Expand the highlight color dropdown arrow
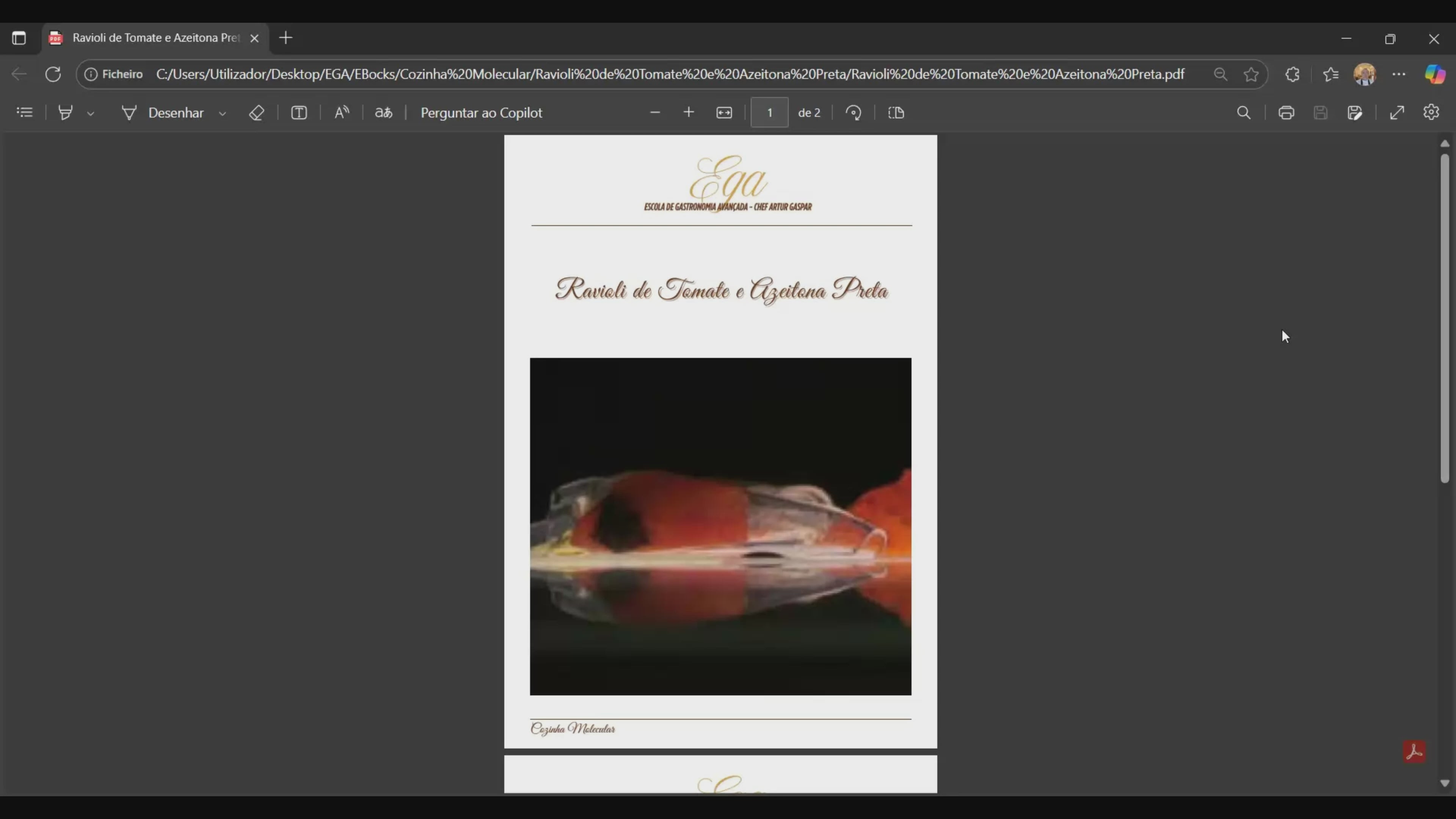The width and height of the screenshot is (1456, 819). coord(91,113)
